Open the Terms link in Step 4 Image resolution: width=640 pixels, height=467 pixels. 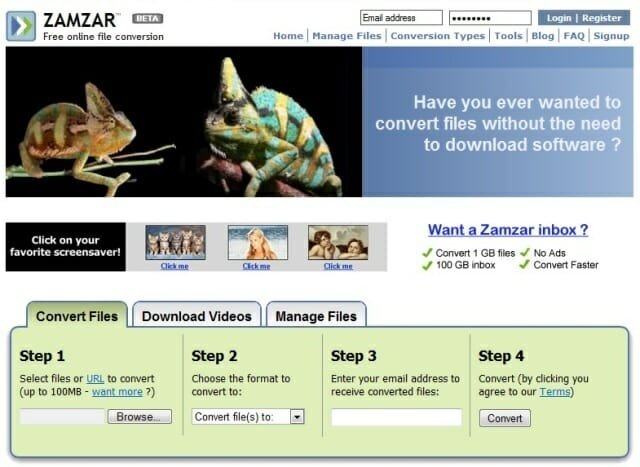tap(555, 392)
